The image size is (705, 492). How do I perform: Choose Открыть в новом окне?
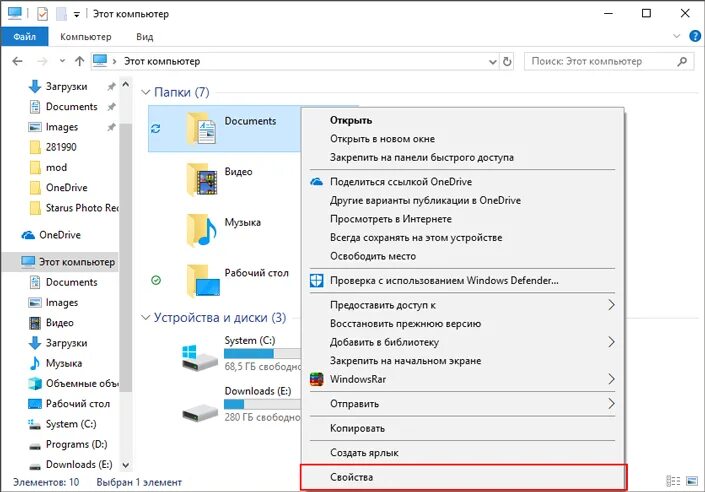(x=462, y=139)
